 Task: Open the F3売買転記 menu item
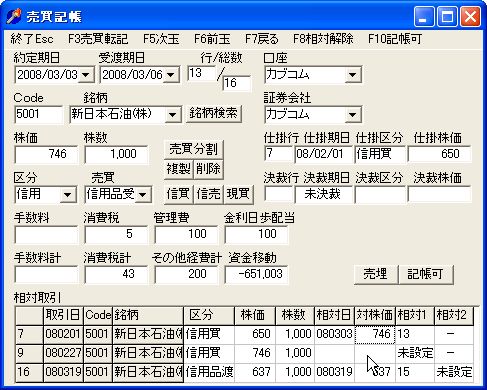pos(98,39)
